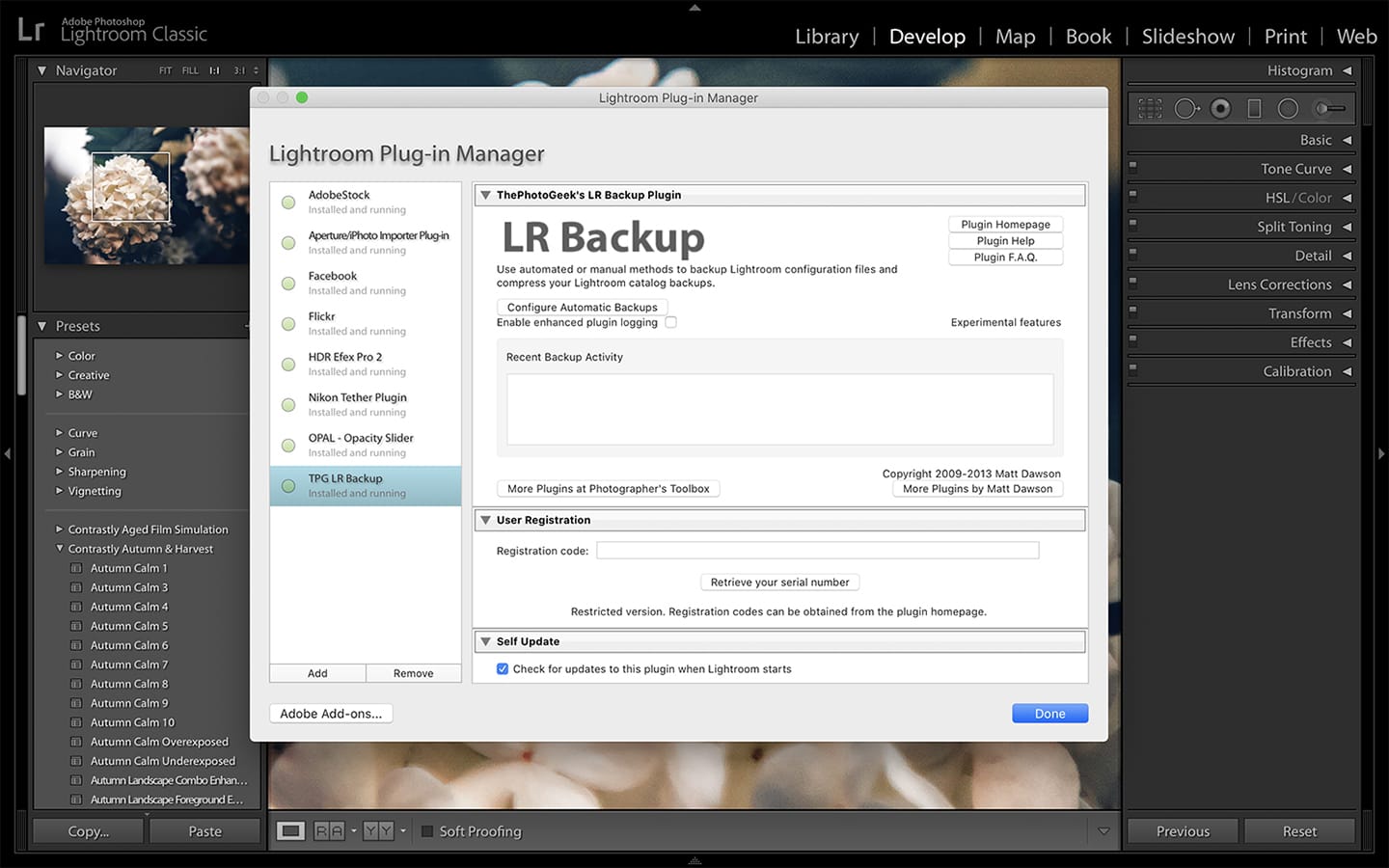Screen dimensions: 1389x868
Task: Collapse the User Registration section
Action: point(485,520)
